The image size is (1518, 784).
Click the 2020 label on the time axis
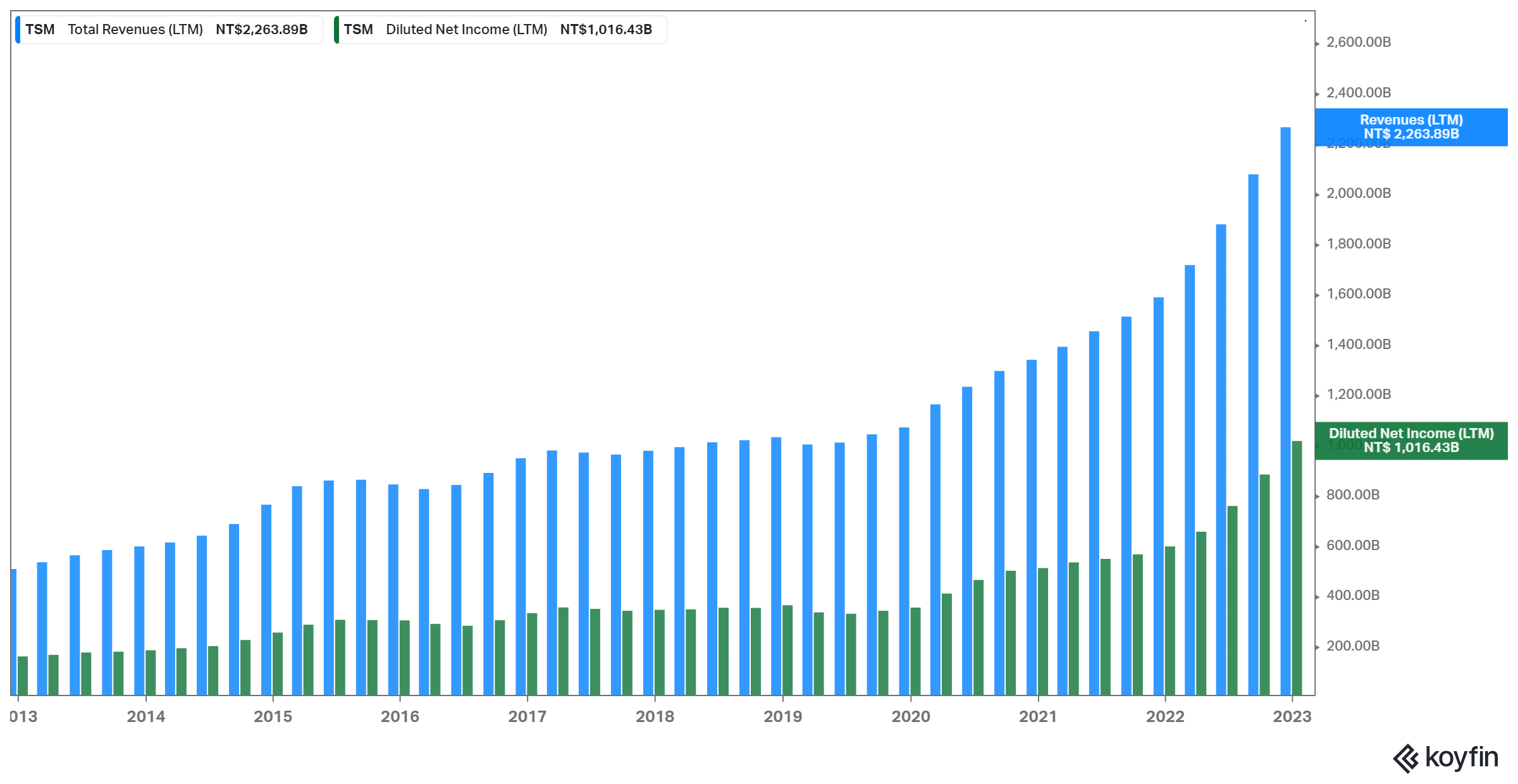[910, 716]
